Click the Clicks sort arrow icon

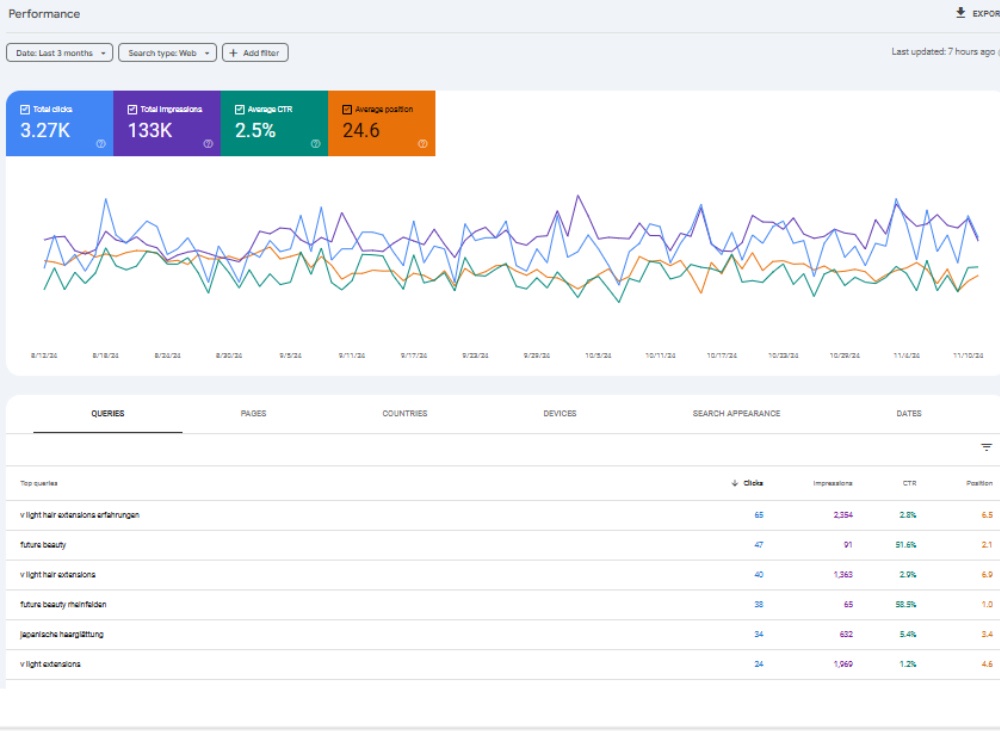click(x=735, y=483)
